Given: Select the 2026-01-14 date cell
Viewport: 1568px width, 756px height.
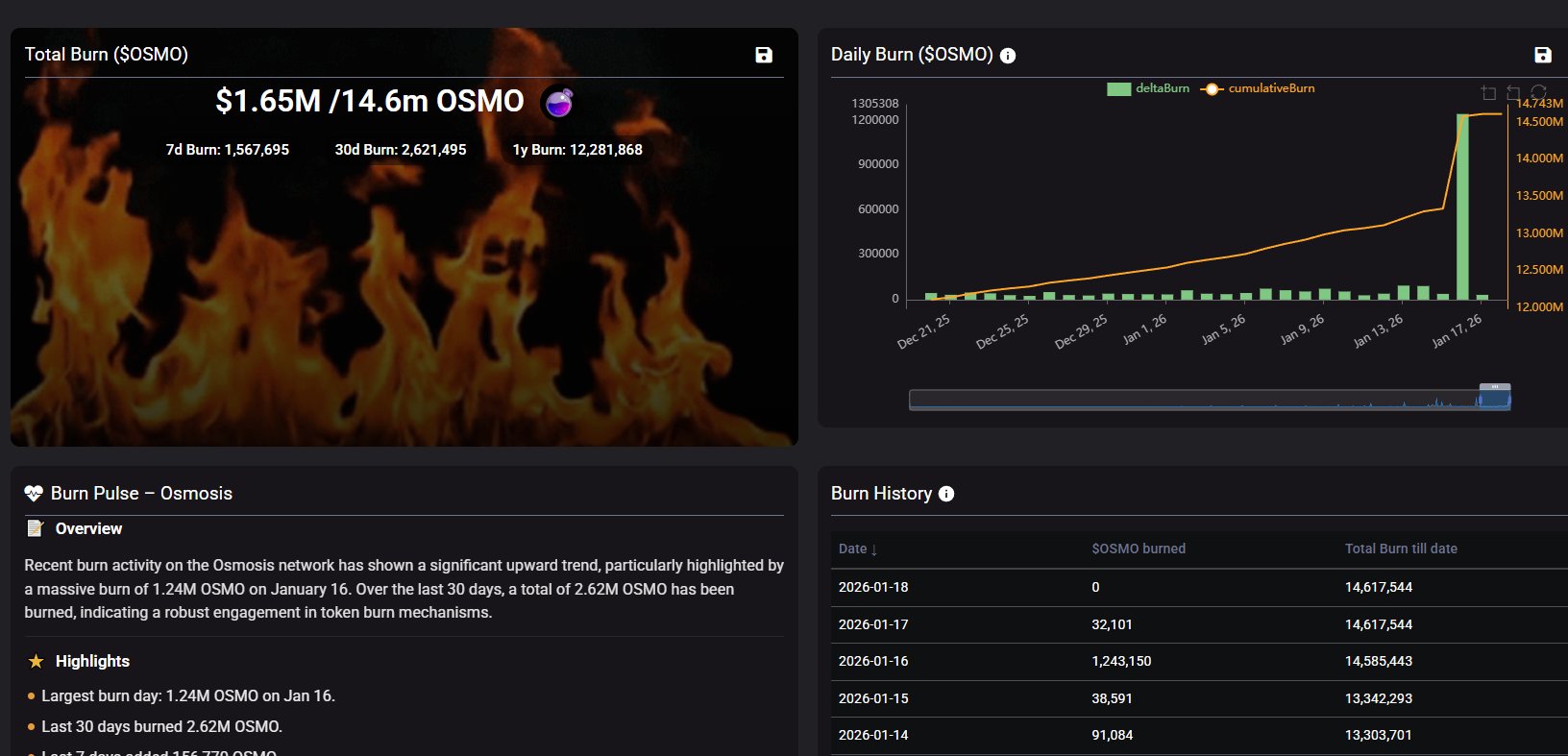Looking at the screenshot, I should coord(873,735).
